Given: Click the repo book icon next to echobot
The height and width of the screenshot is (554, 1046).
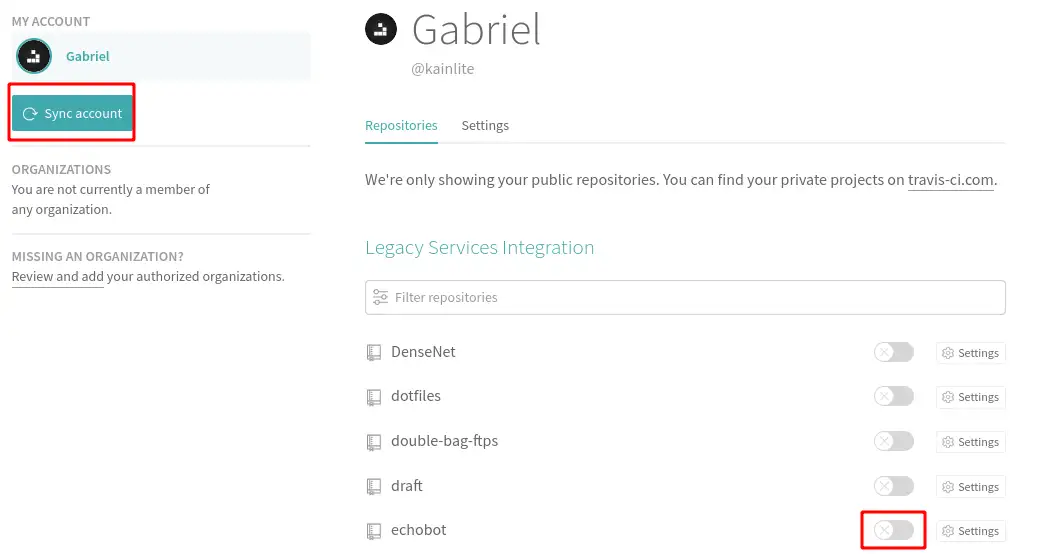Looking at the screenshot, I should [374, 531].
